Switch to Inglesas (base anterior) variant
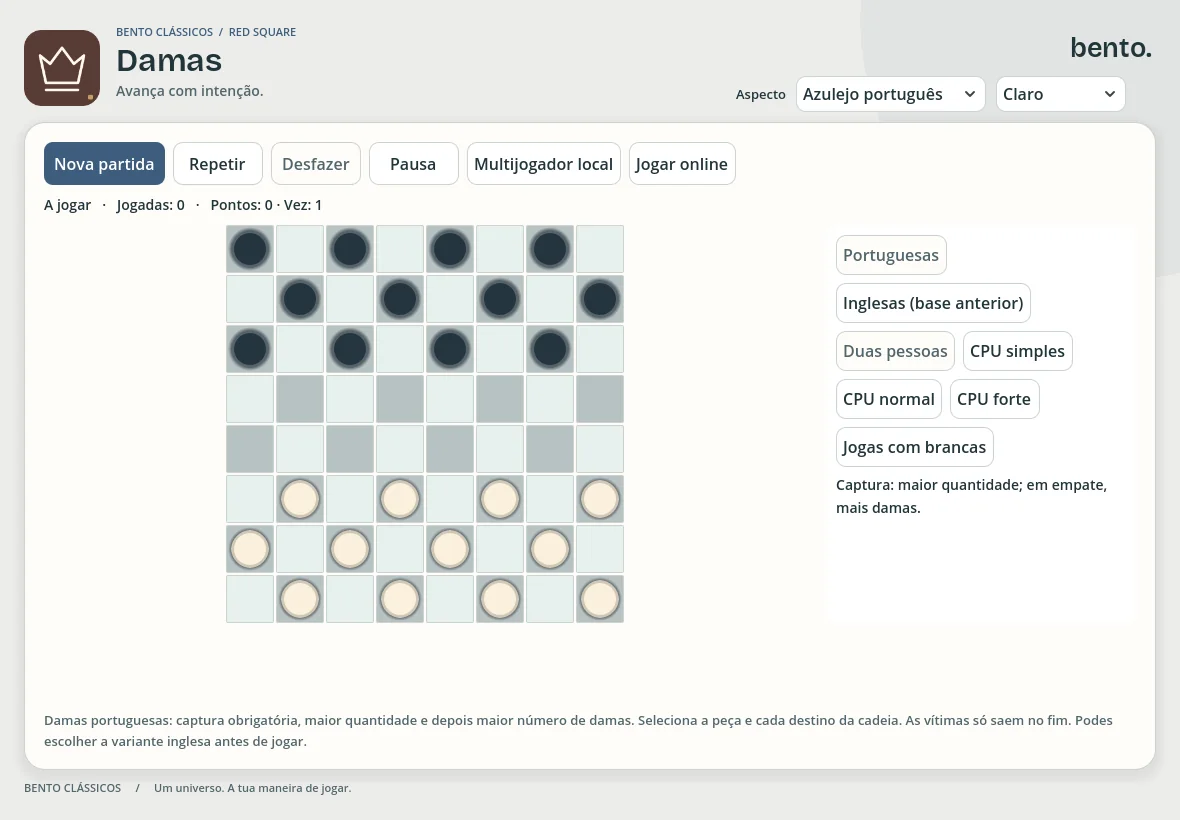 click(933, 303)
